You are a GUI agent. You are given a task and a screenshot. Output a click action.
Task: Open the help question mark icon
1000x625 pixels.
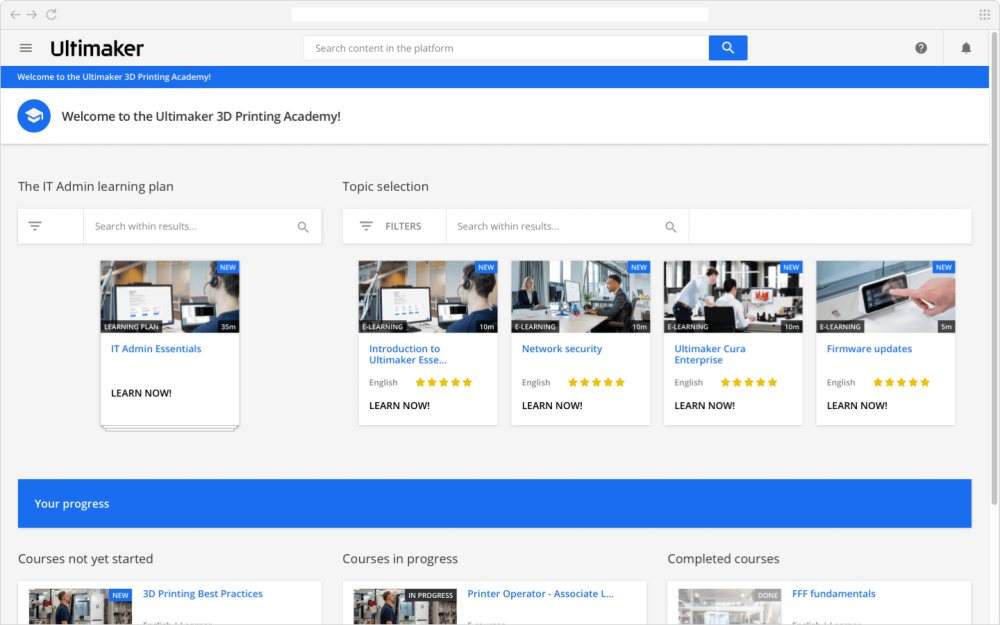(x=920, y=48)
